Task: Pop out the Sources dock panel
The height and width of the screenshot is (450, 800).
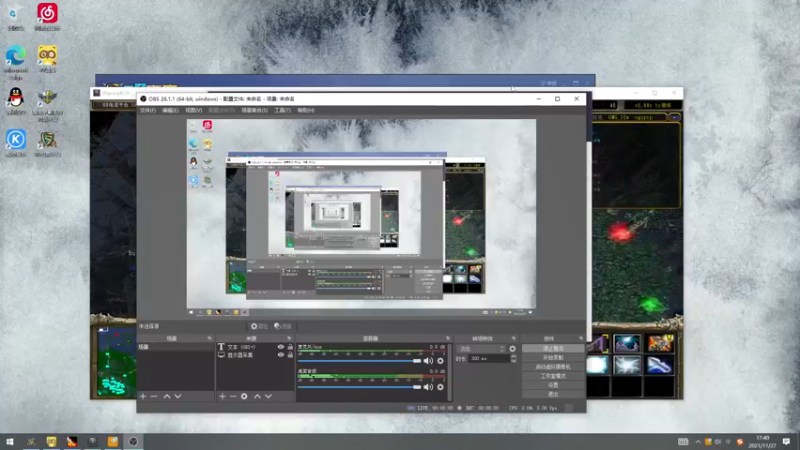Action: 289,338
